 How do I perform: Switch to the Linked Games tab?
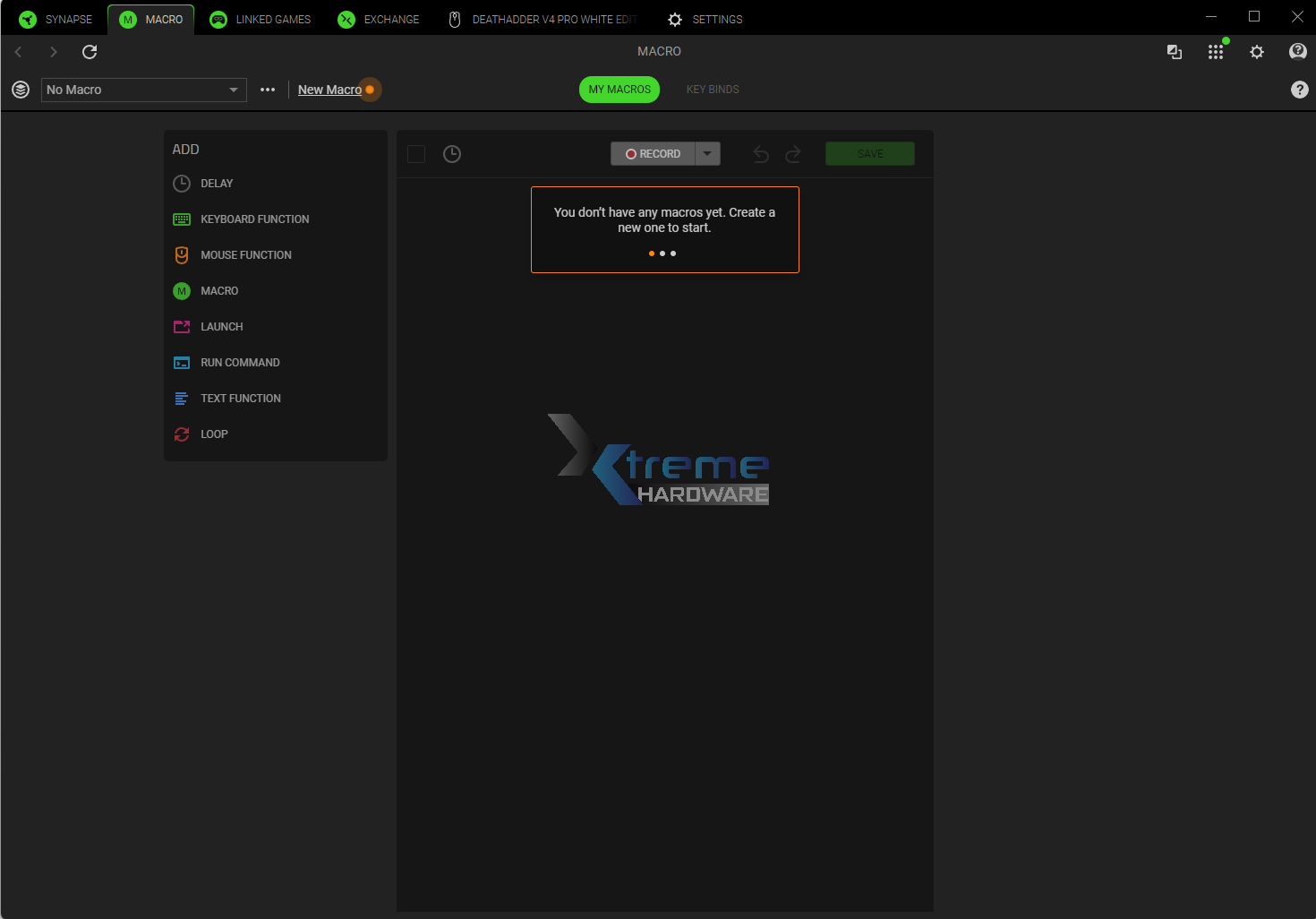pyautogui.click(x=261, y=20)
